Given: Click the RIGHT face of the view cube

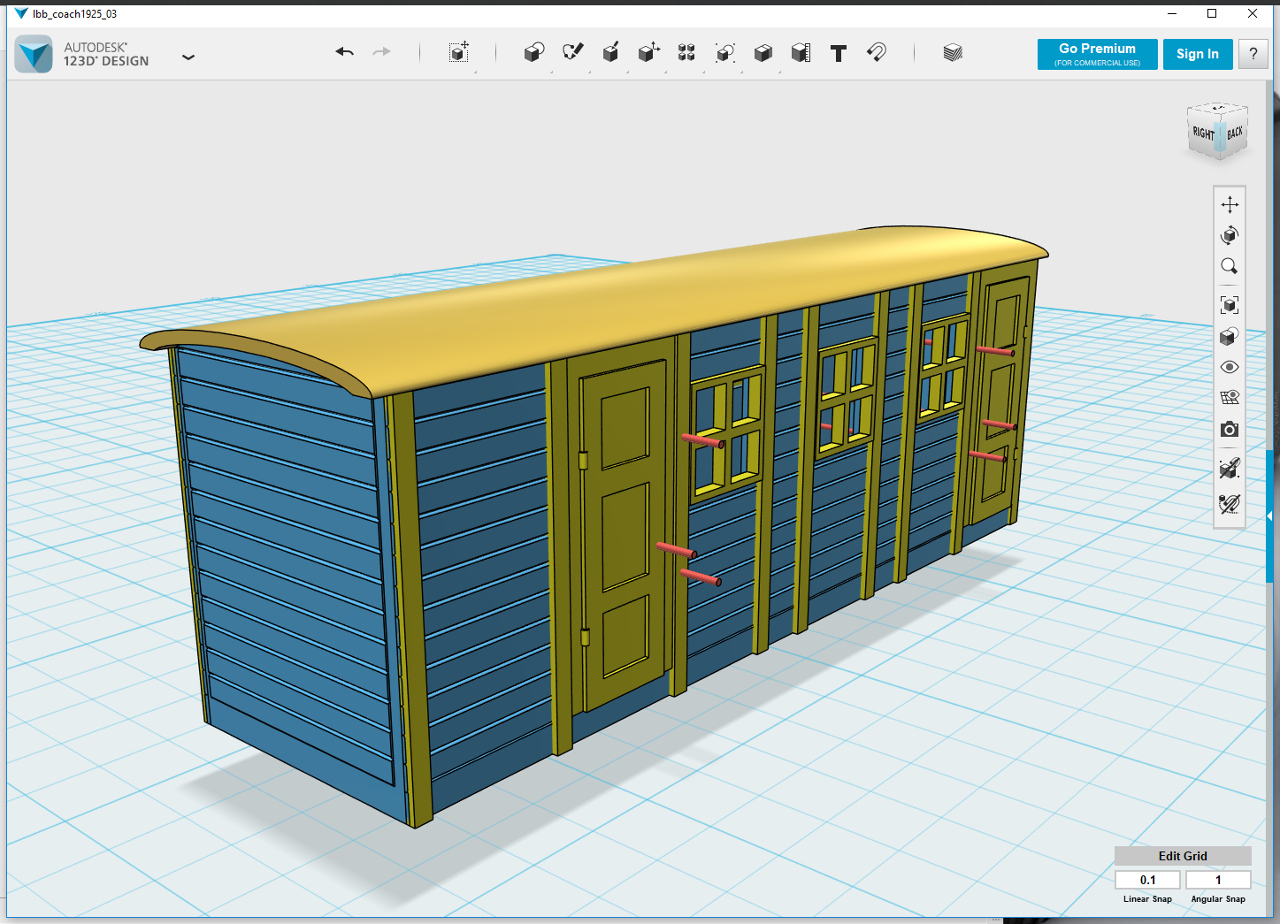Looking at the screenshot, I should point(1202,133).
